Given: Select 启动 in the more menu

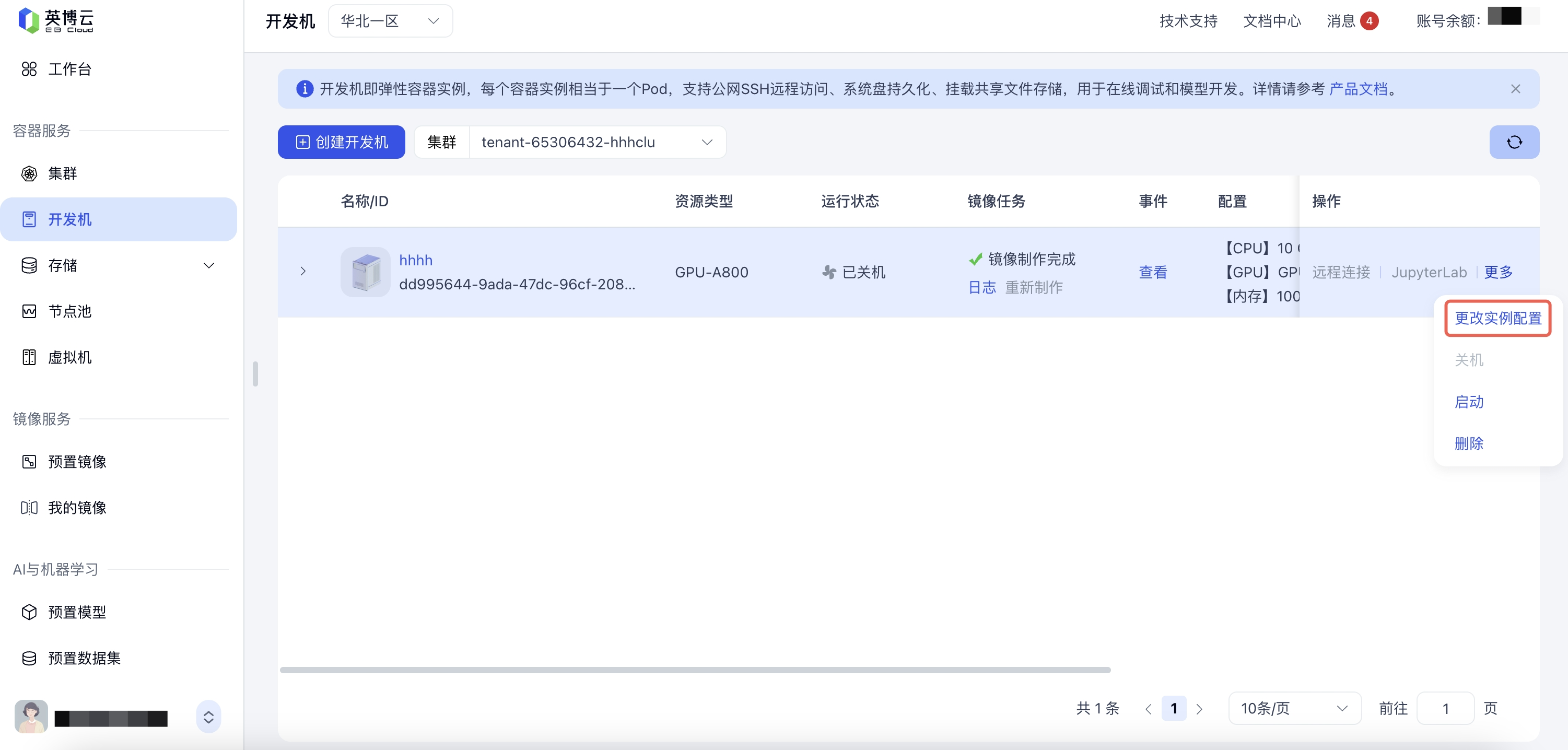Looking at the screenshot, I should pos(1468,402).
